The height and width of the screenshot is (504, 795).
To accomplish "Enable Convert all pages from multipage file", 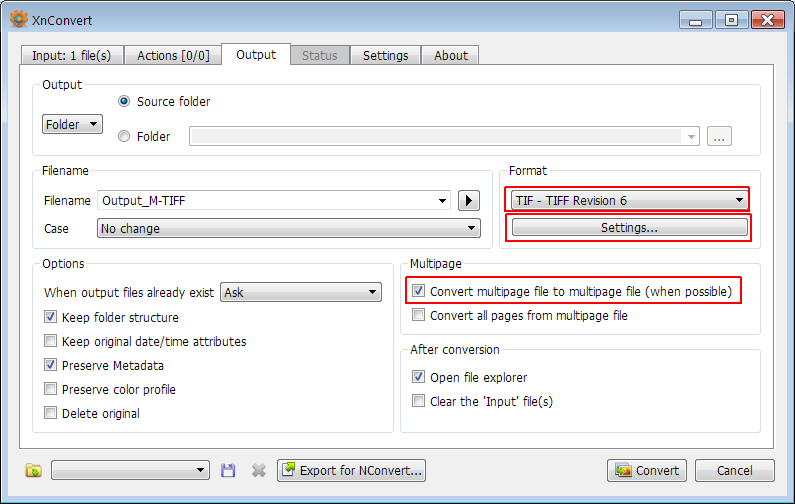I will tap(418, 315).
